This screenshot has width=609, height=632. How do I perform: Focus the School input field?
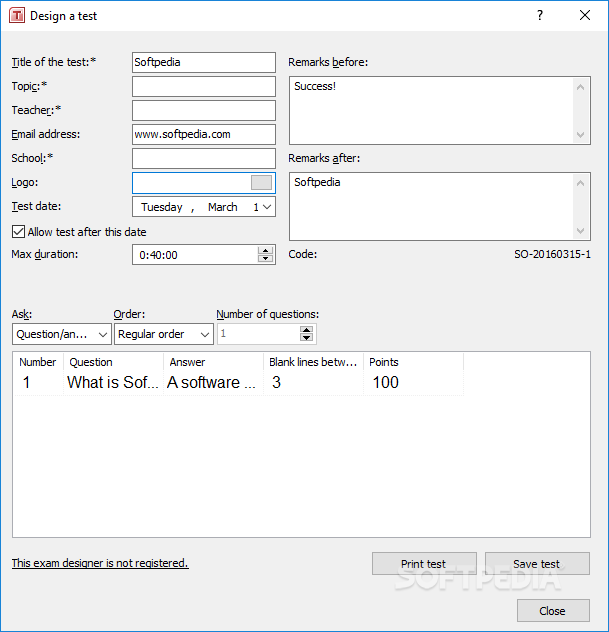[x=204, y=158]
